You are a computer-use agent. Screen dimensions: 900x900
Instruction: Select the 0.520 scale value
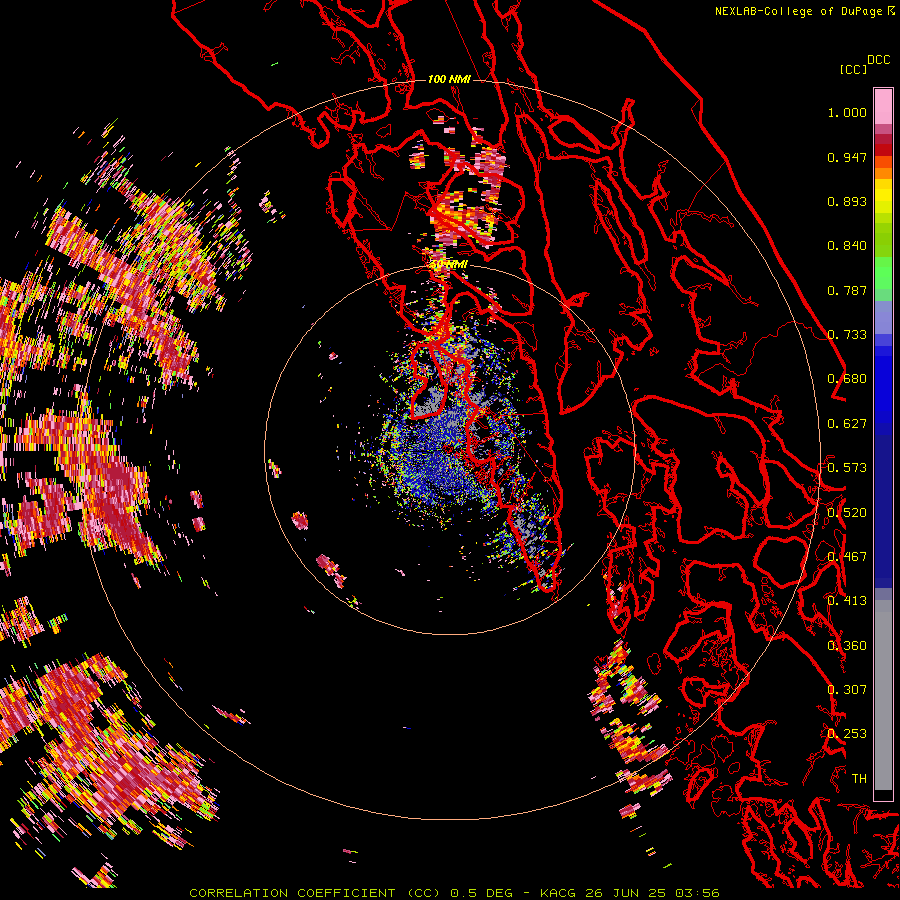click(x=847, y=513)
